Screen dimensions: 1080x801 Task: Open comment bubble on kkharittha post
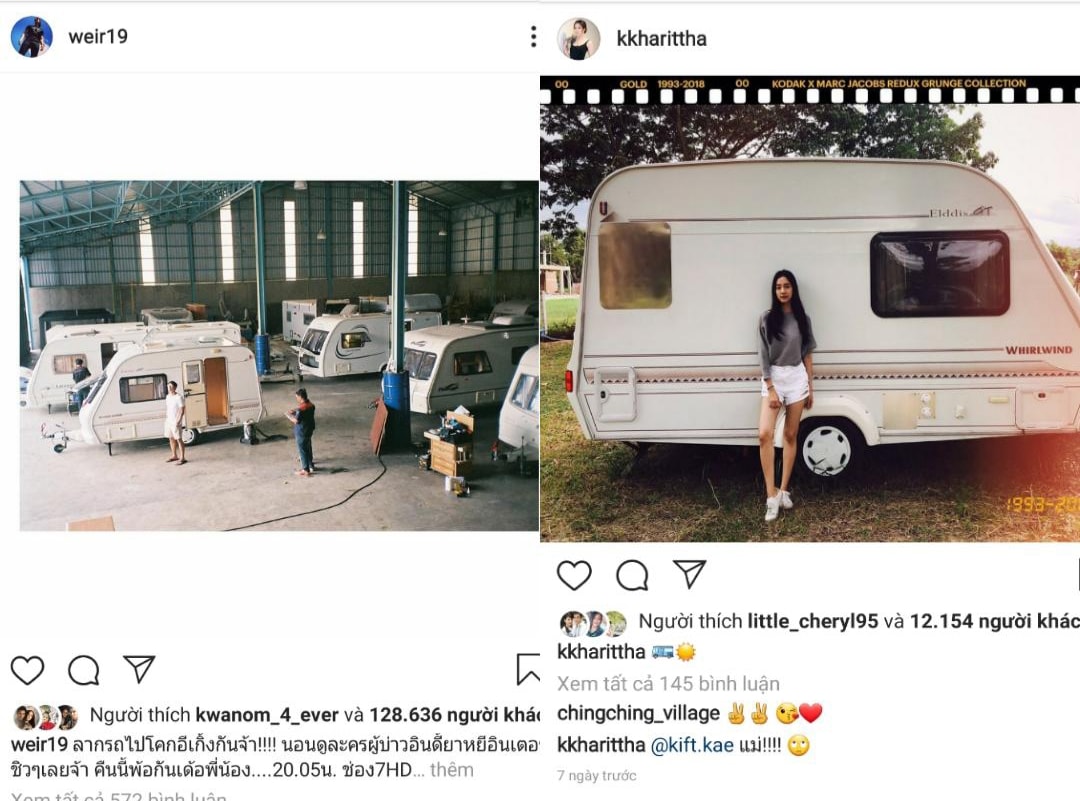coord(632,575)
